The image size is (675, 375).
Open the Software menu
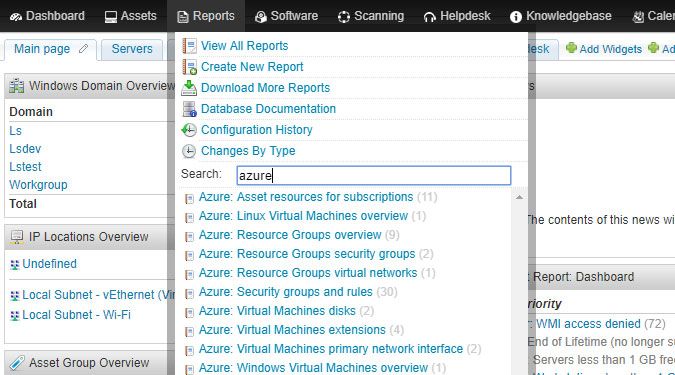(286, 16)
